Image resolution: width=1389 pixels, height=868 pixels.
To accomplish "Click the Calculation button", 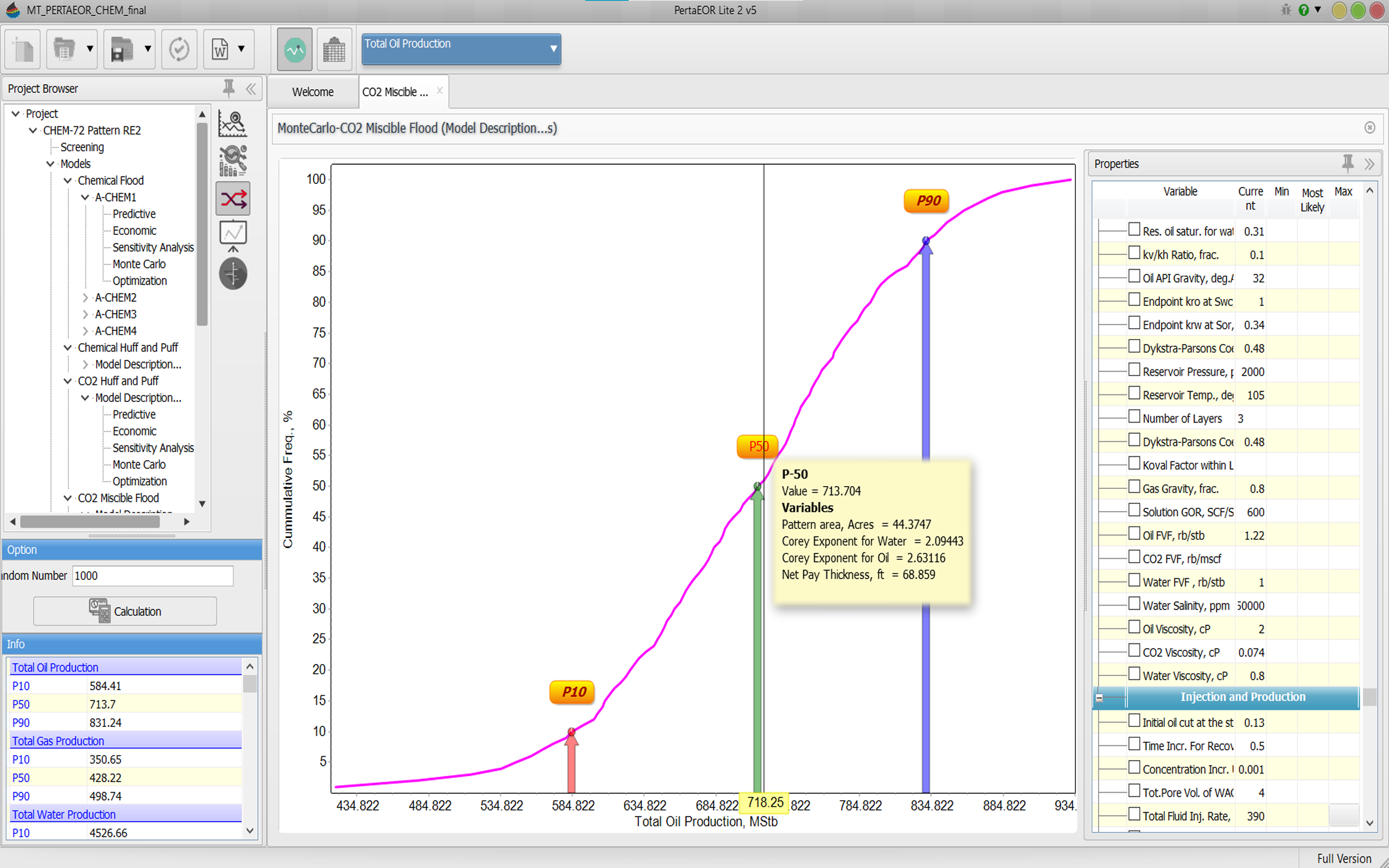I will 125,611.
